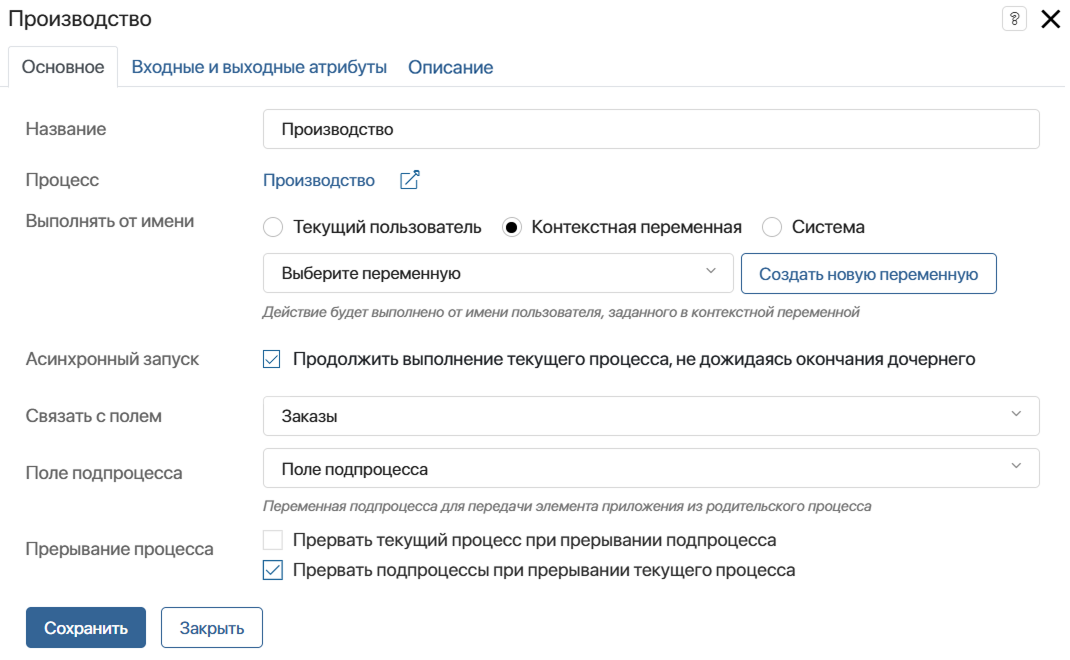Image resolution: width=1070 pixels, height=660 pixels.
Task: Expand the Выберите переменную dropdown
Action: click(x=498, y=273)
